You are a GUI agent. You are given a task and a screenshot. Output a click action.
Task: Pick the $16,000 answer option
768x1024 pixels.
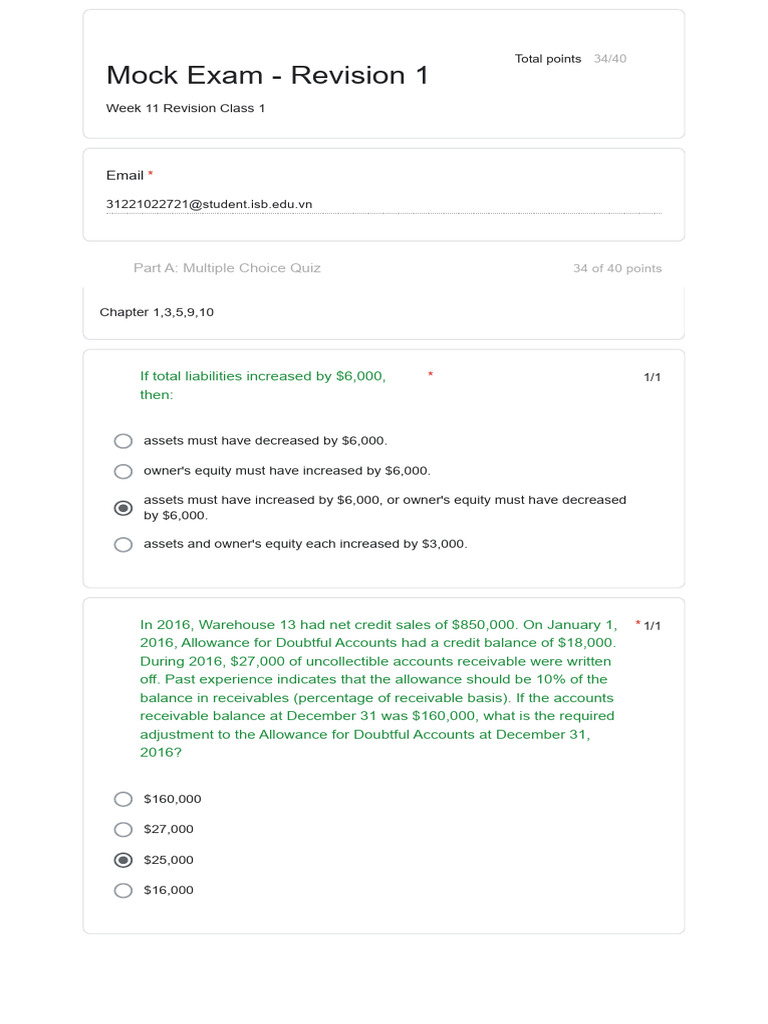[123, 890]
